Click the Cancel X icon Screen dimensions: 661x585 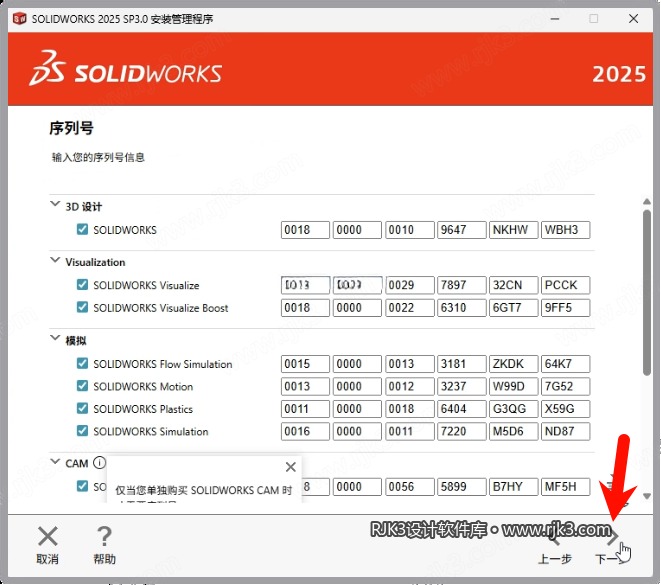click(48, 537)
